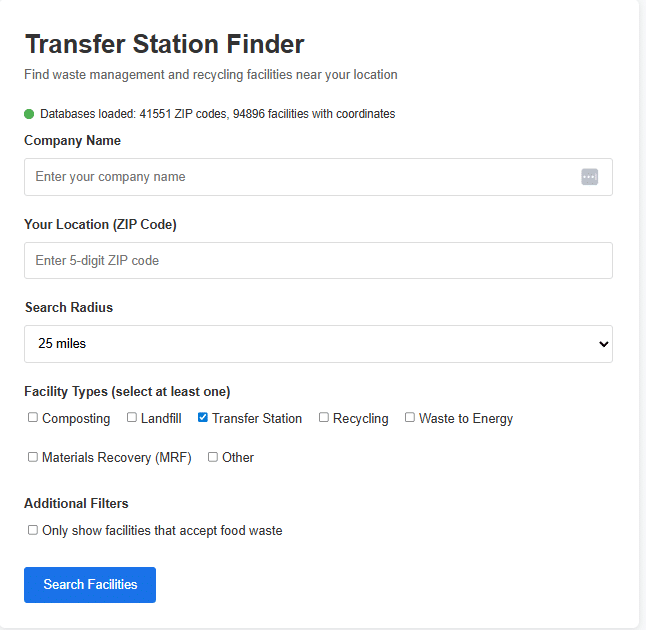646x630 pixels.
Task: Click the Additional Filters section heading
Action: pyautogui.click(x=76, y=504)
